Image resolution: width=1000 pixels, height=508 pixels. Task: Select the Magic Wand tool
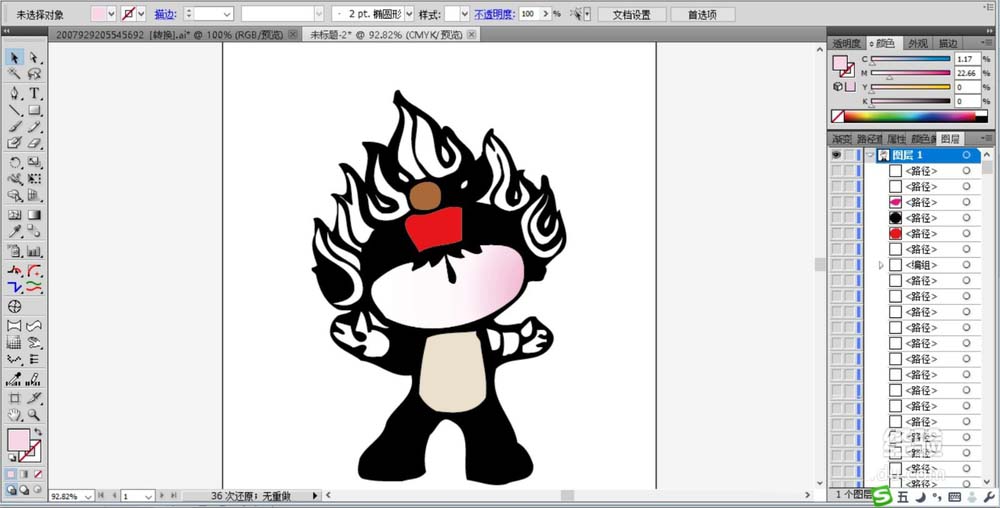[x=15, y=75]
